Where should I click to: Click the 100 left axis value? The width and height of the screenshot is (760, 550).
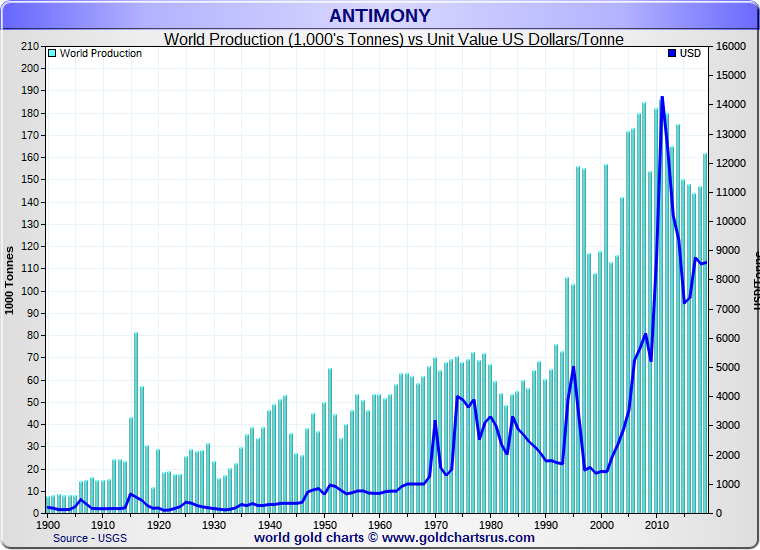30,291
